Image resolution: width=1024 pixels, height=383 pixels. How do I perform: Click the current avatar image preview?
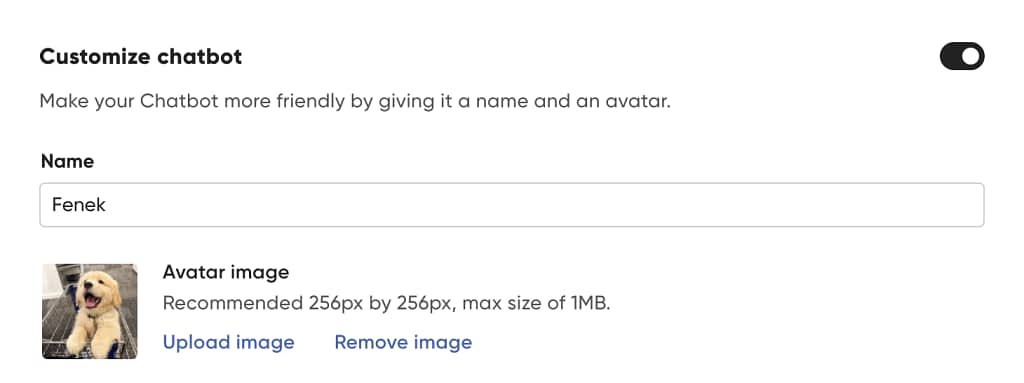tap(90, 311)
